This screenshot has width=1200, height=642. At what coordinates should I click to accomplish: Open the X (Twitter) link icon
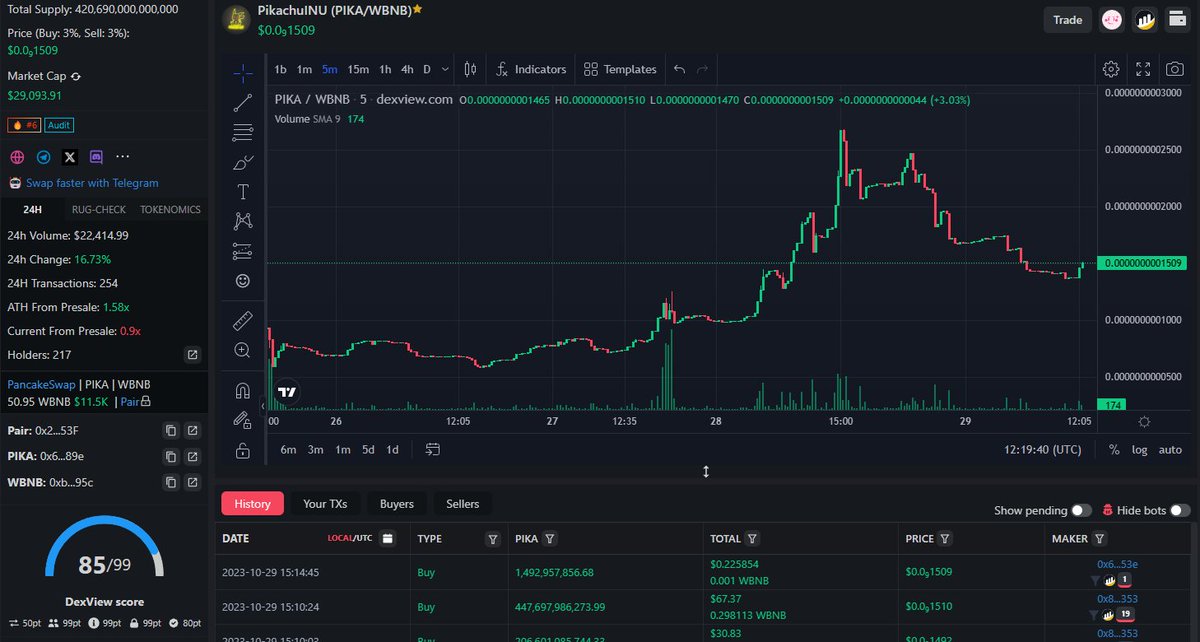point(70,157)
